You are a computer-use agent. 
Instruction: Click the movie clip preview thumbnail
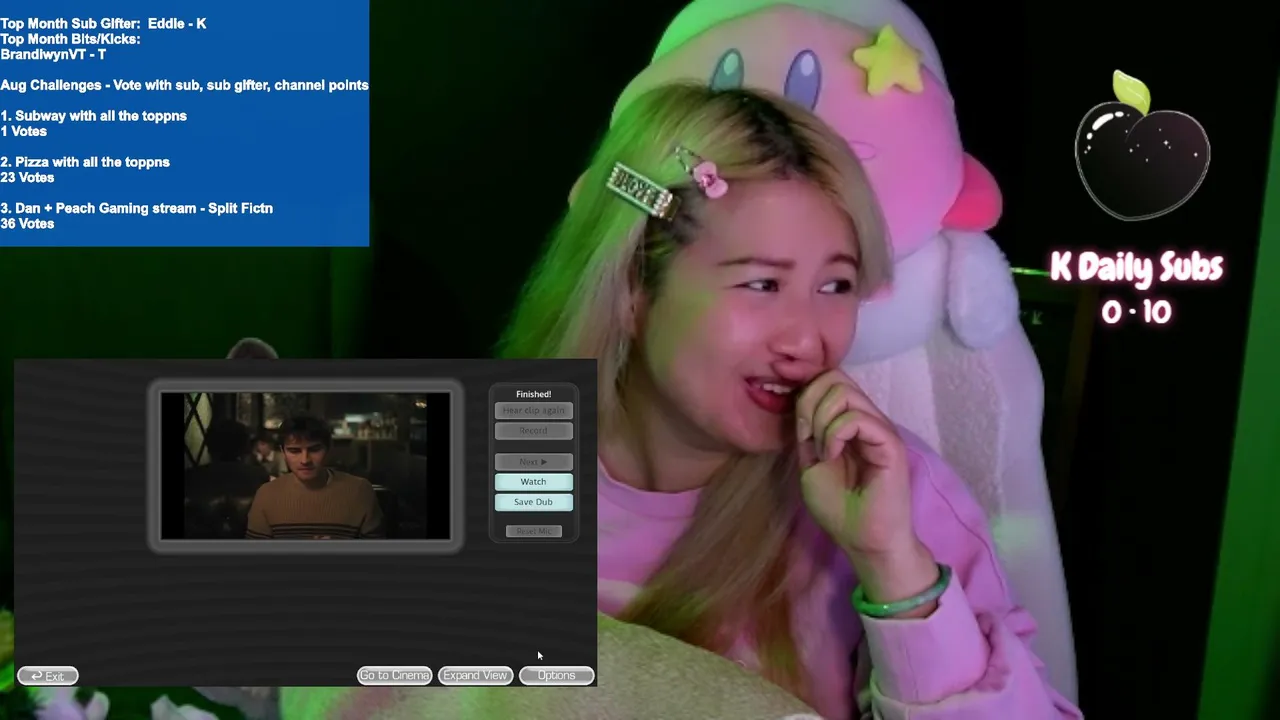(x=306, y=466)
